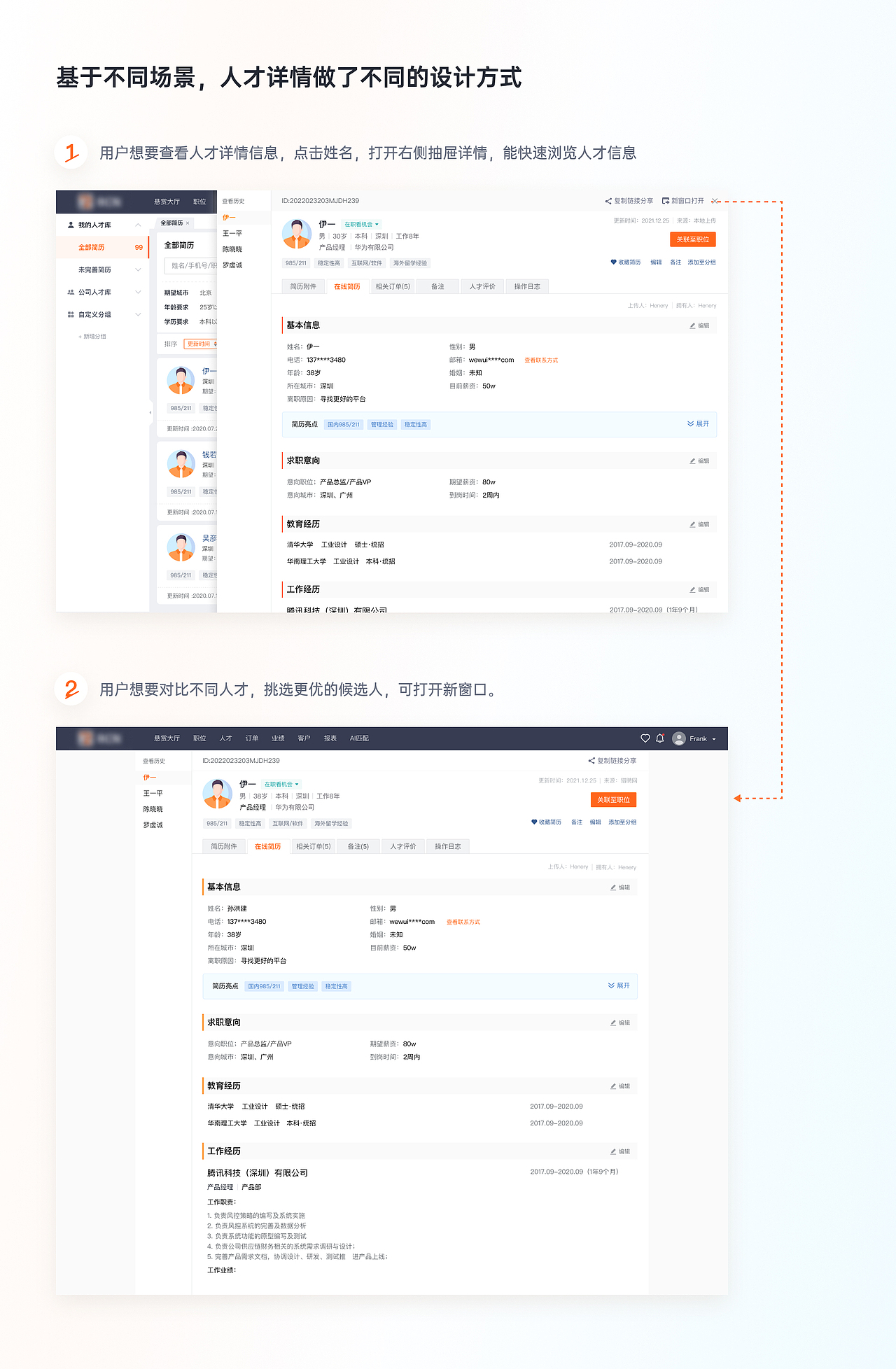
Task: Click the 管理经验 highlight tag in the drawer
Action: click(x=382, y=425)
